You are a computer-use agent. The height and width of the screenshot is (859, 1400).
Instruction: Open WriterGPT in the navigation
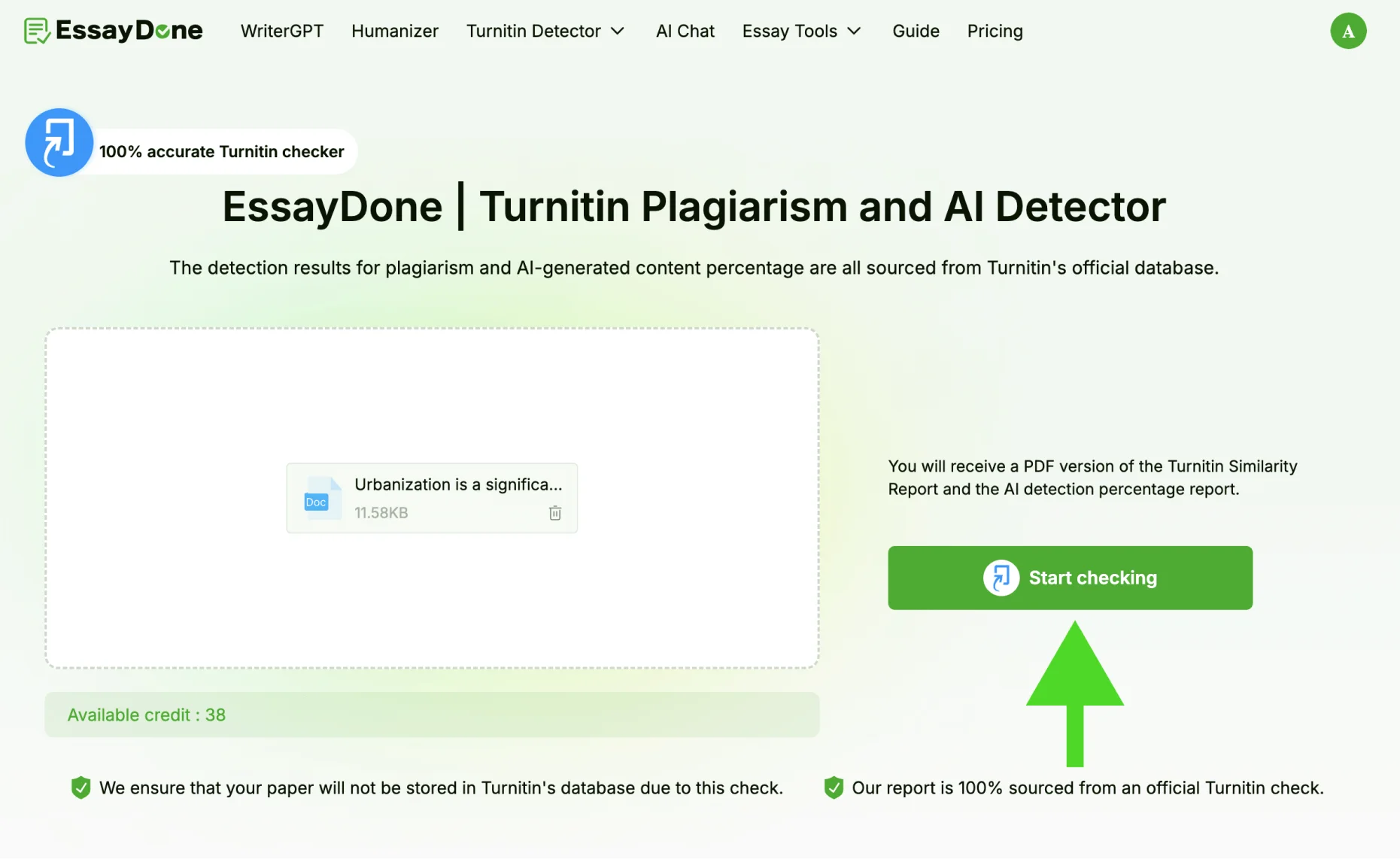(x=282, y=31)
